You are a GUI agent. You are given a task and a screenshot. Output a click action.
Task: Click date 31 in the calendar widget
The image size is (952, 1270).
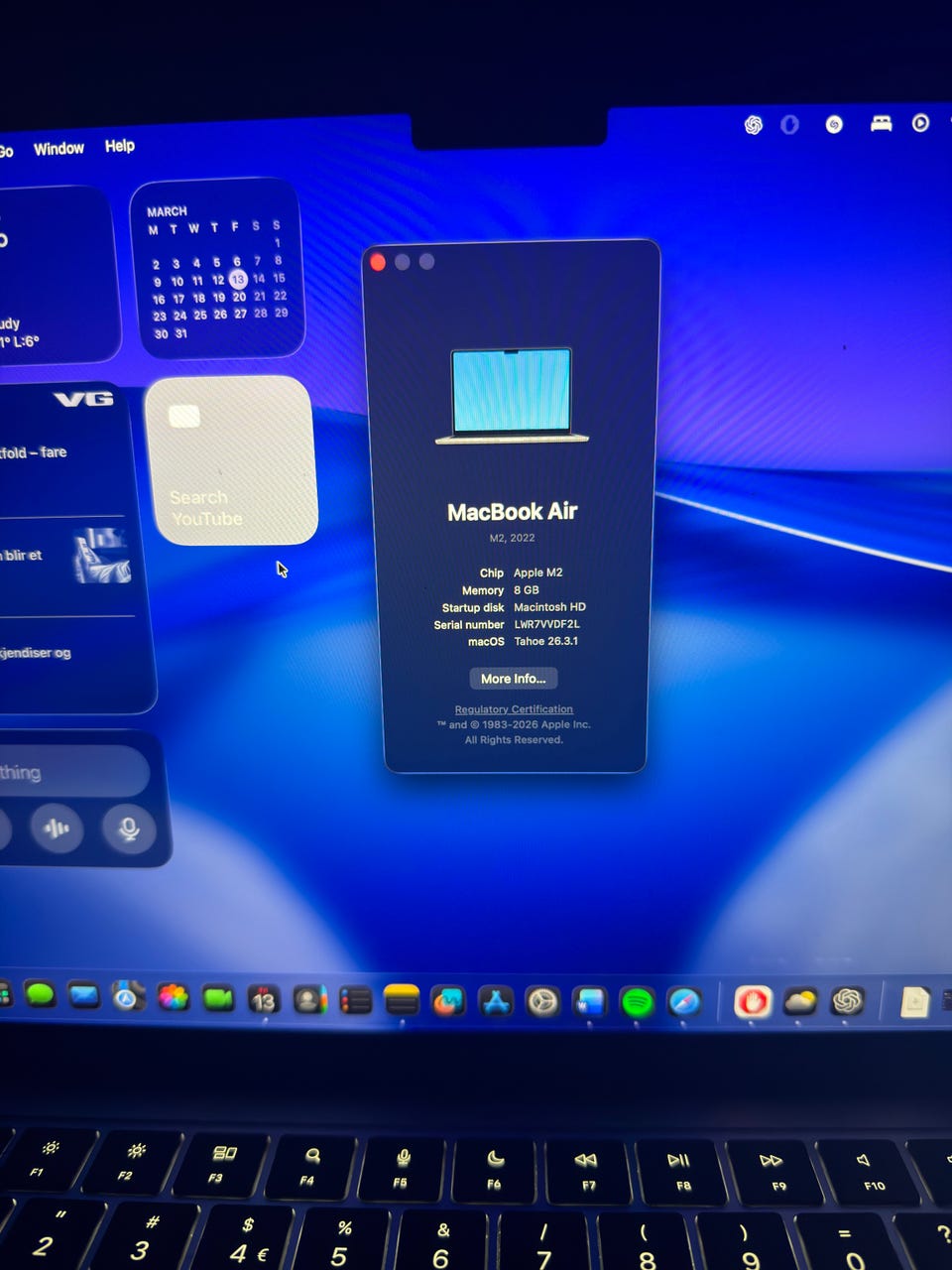click(x=180, y=333)
